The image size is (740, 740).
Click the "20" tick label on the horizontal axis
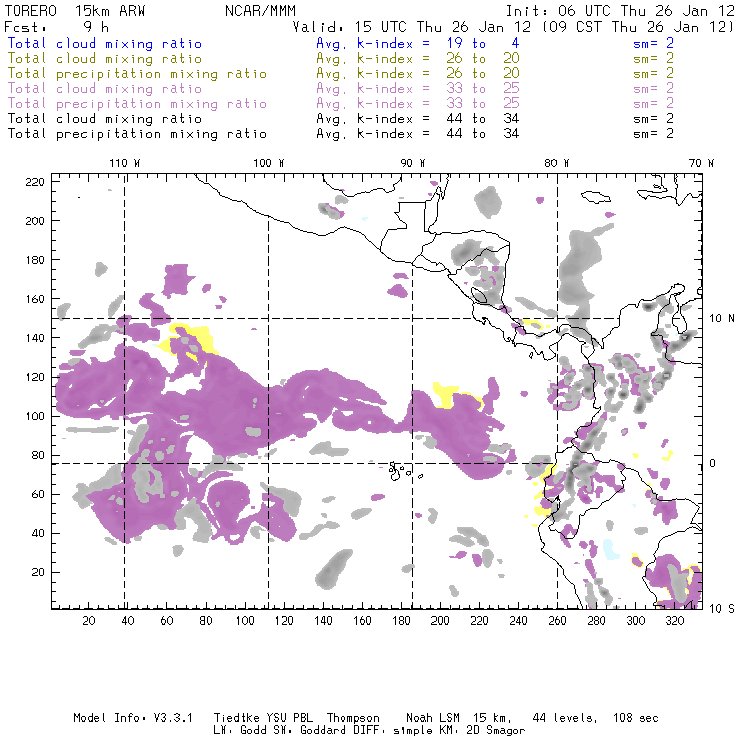click(x=89, y=621)
